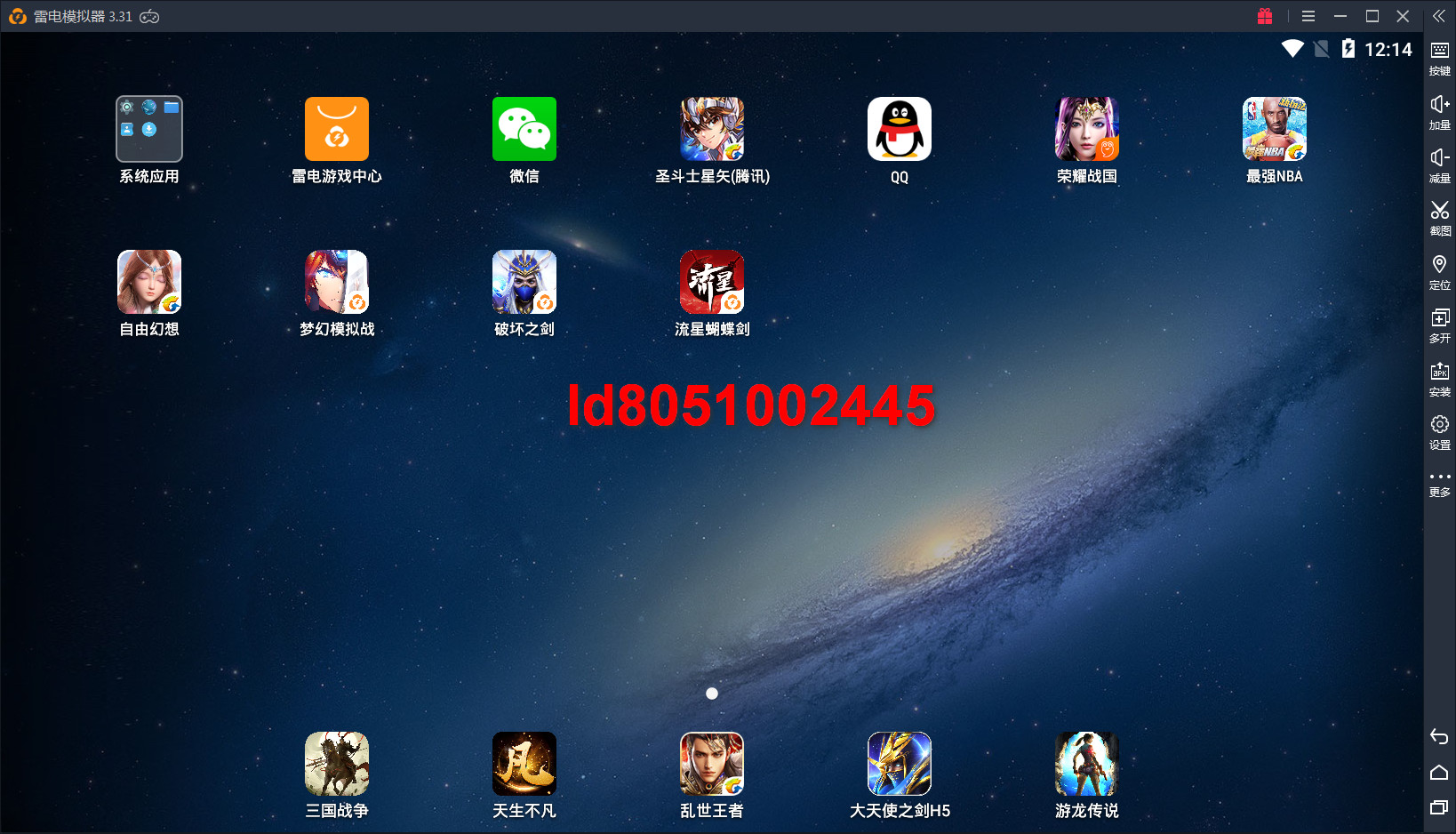Open the hamburger menu in title bar
This screenshot has width=1456, height=834.
pos(1308,16)
